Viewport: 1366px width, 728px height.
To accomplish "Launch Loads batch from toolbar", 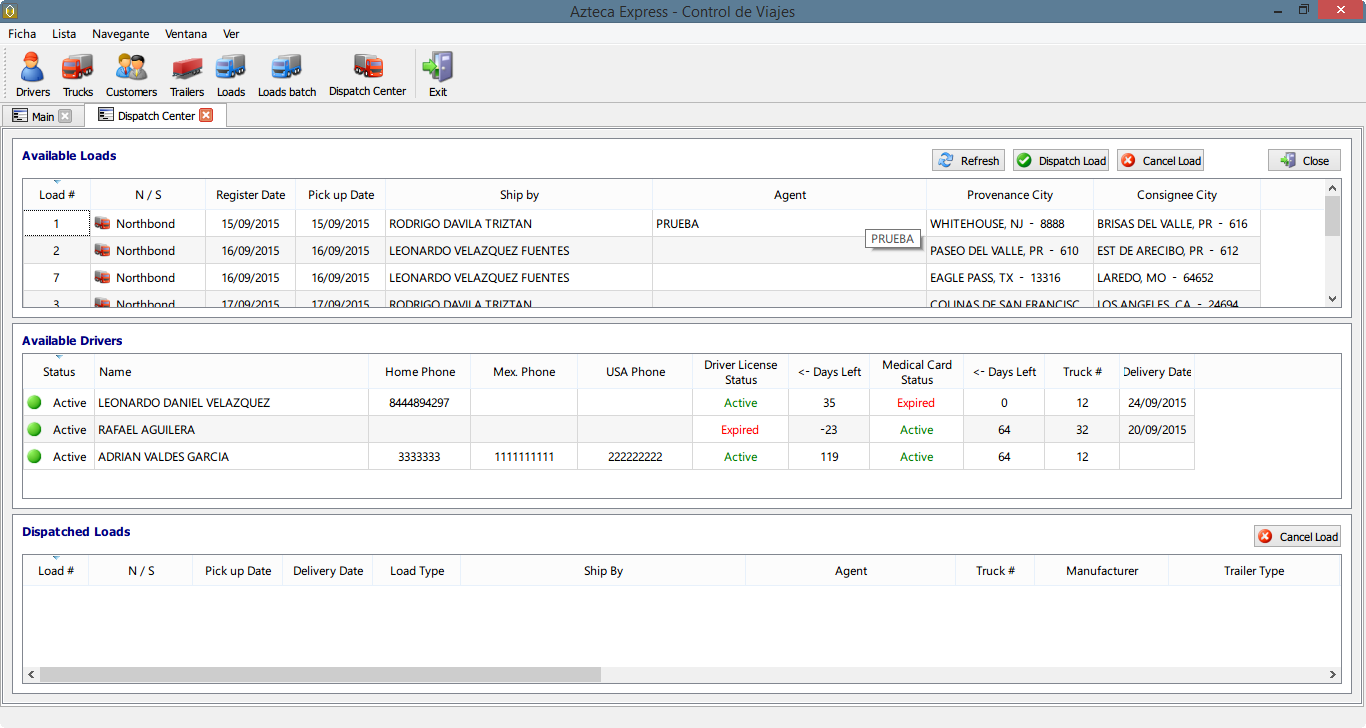I will 287,75.
